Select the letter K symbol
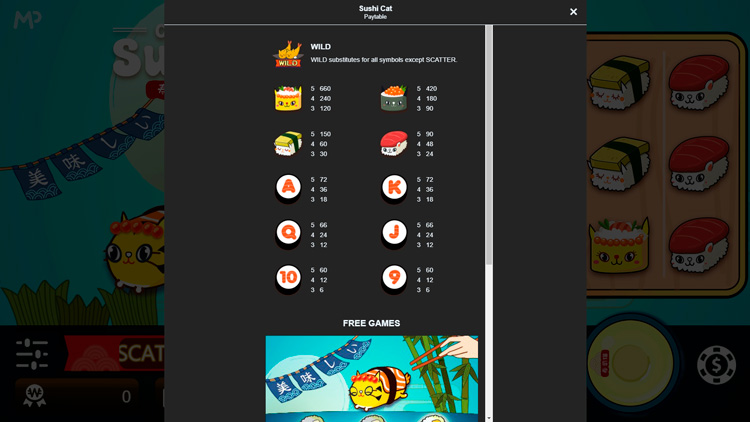 click(394, 188)
